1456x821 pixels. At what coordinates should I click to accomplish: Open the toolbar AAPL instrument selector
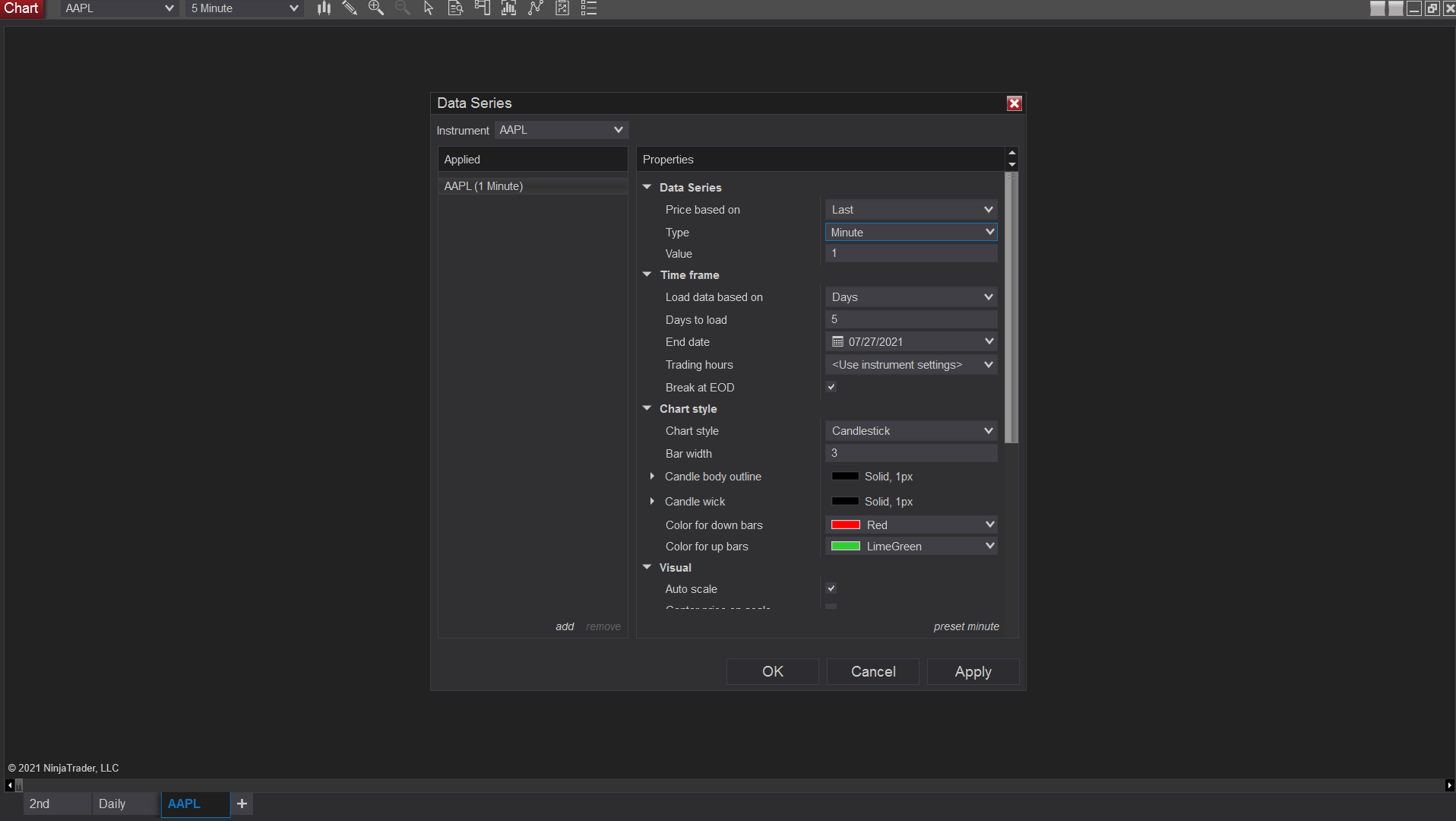(120, 8)
